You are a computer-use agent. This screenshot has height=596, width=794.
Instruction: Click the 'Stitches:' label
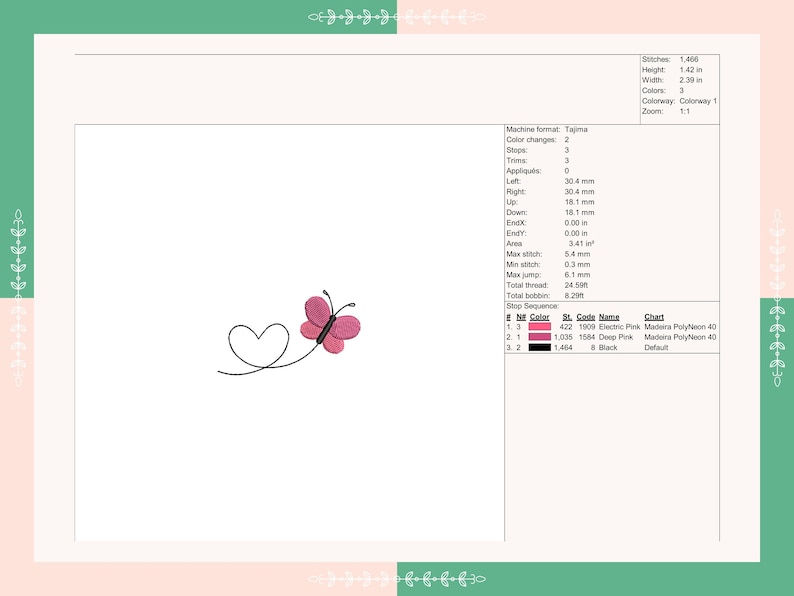coord(656,59)
